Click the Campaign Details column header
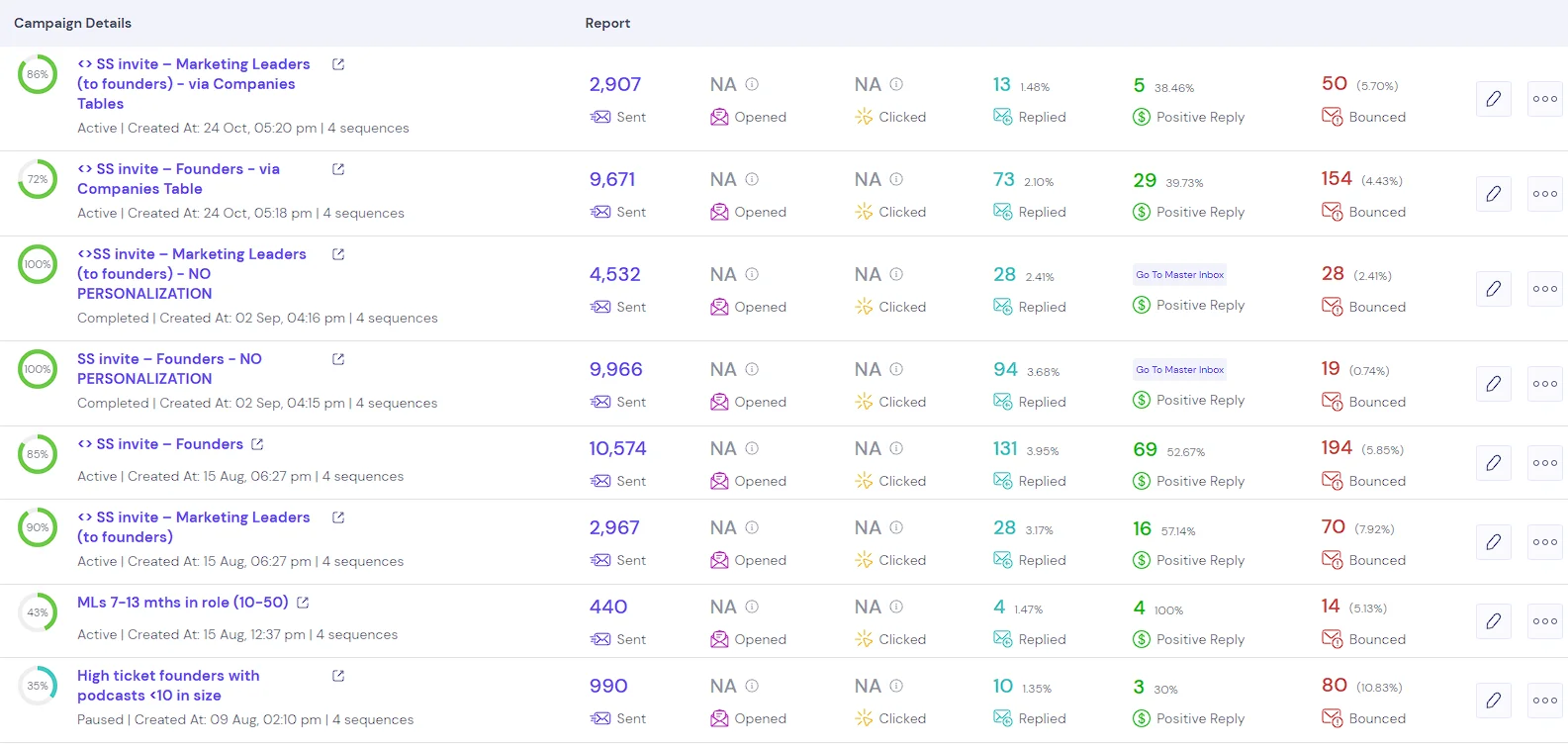 click(72, 23)
